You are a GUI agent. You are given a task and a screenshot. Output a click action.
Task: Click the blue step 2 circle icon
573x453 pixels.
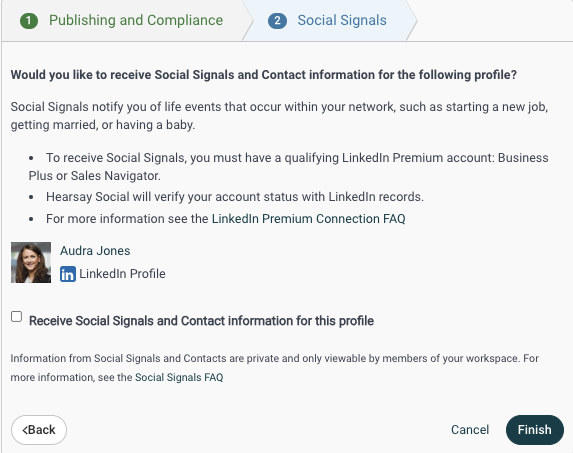(277, 21)
